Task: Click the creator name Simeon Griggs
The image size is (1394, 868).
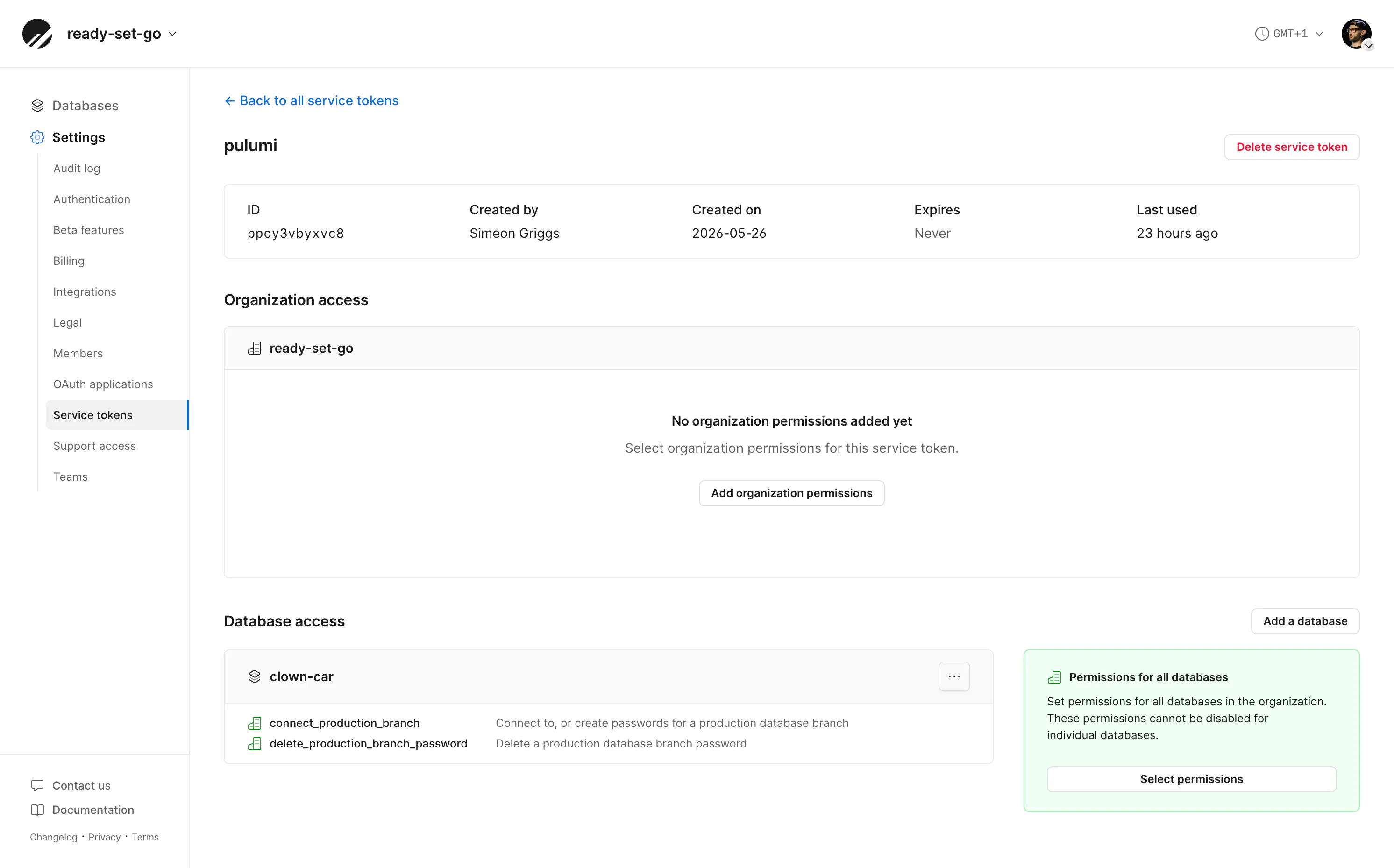Action: coord(514,233)
